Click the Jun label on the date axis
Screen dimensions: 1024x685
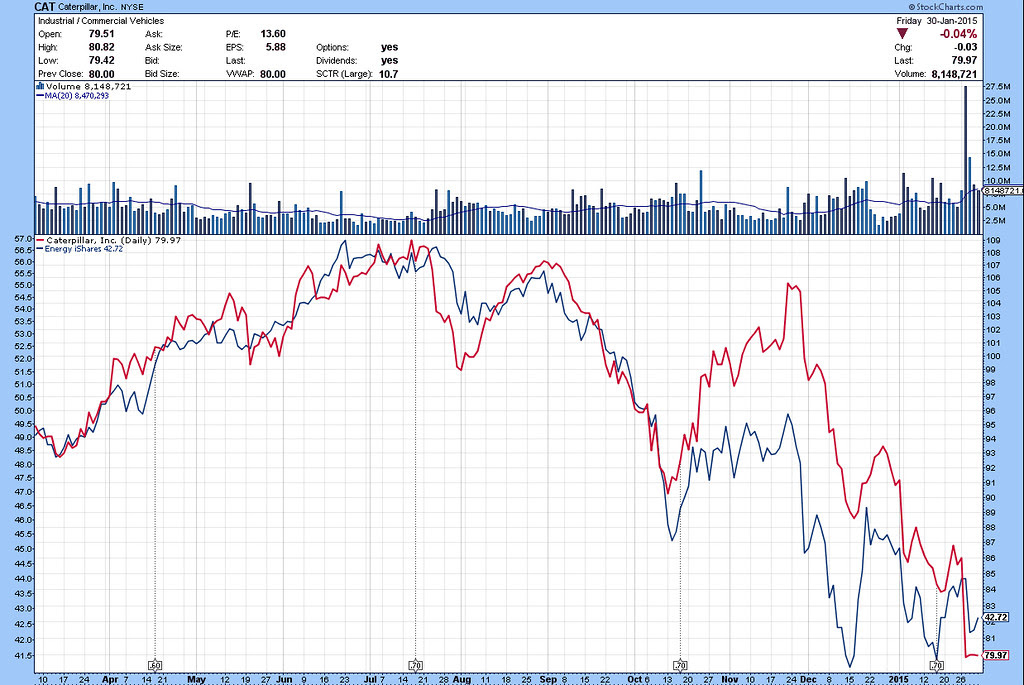(284, 679)
